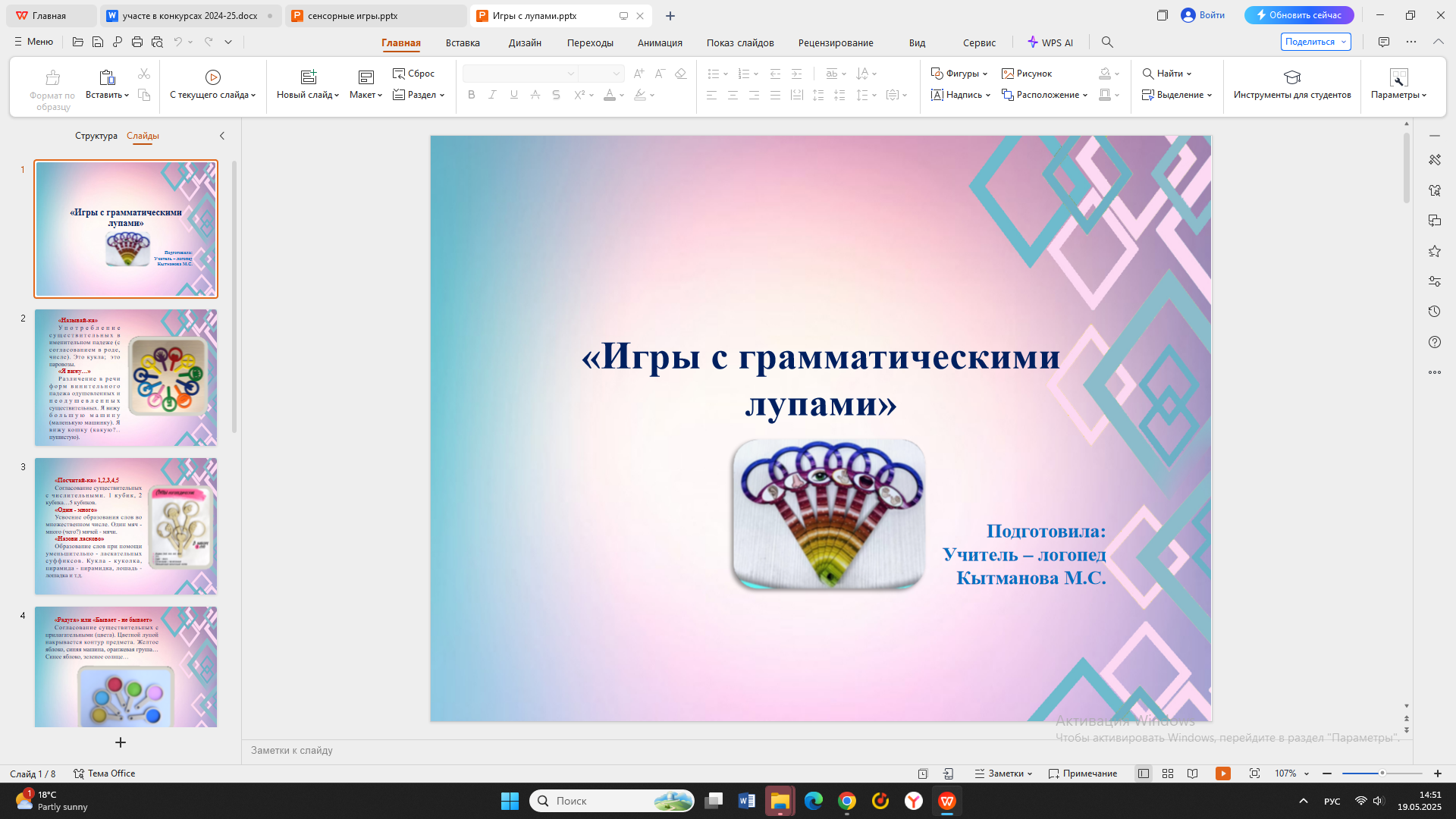The height and width of the screenshot is (819, 1456).
Task: Click Обновить сейчас upgrade button
Action: [x=1298, y=15]
